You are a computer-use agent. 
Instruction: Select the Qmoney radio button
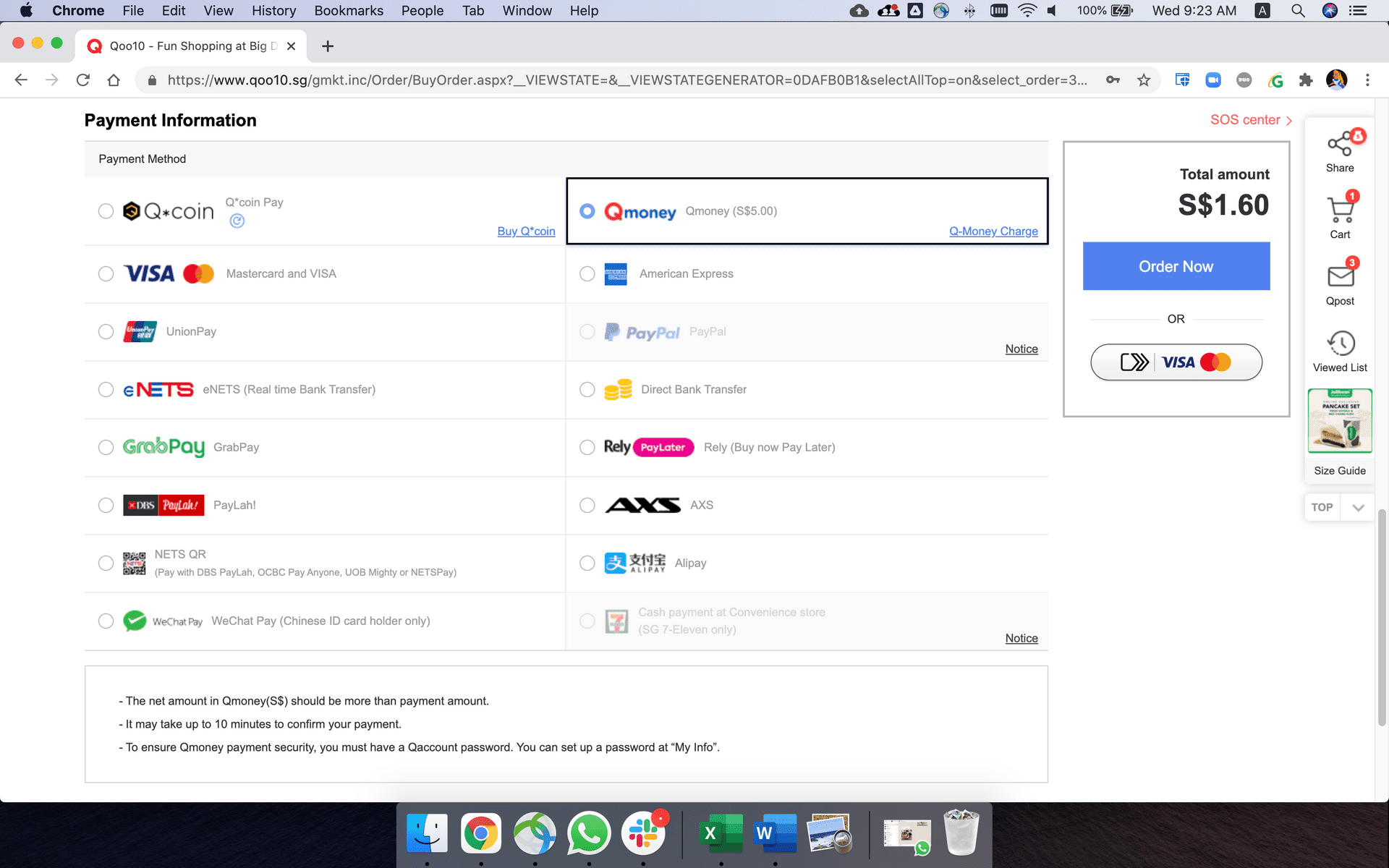[587, 211]
